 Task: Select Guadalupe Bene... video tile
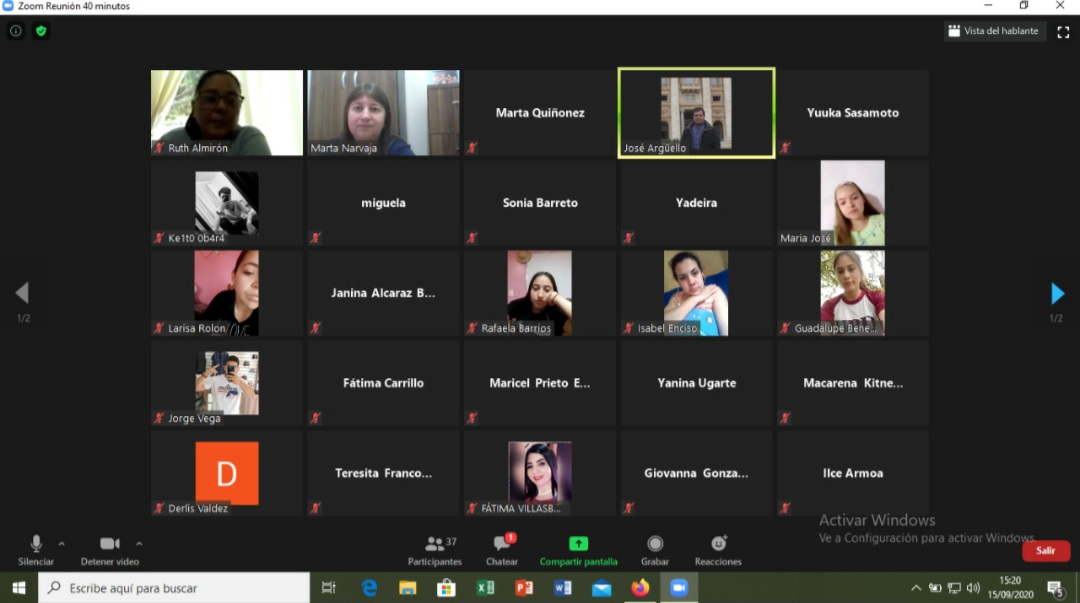(853, 294)
